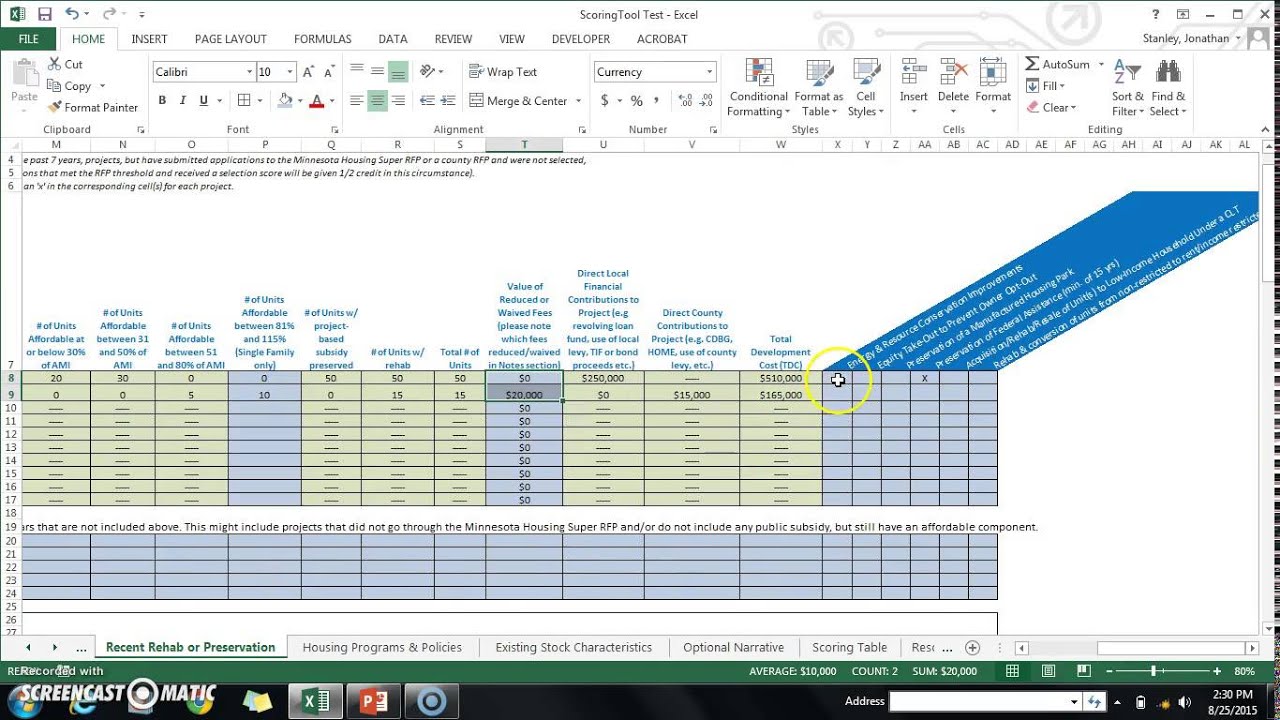The height and width of the screenshot is (720, 1280).
Task: Switch to the DEVELOPER tab
Action: (x=581, y=39)
